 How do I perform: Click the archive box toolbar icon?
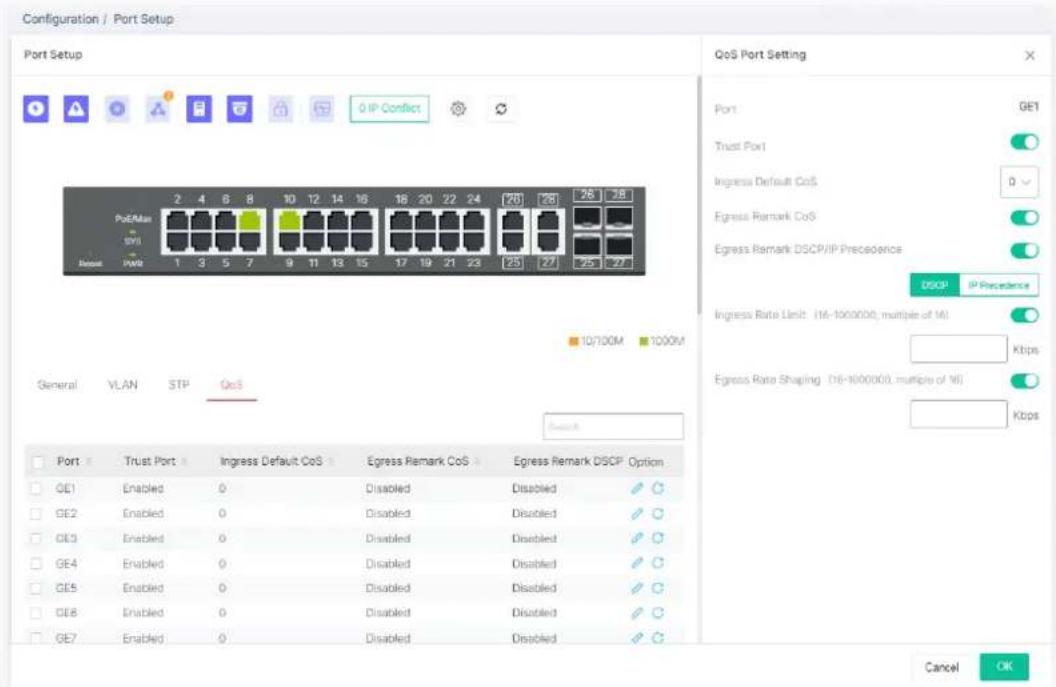point(239,108)
